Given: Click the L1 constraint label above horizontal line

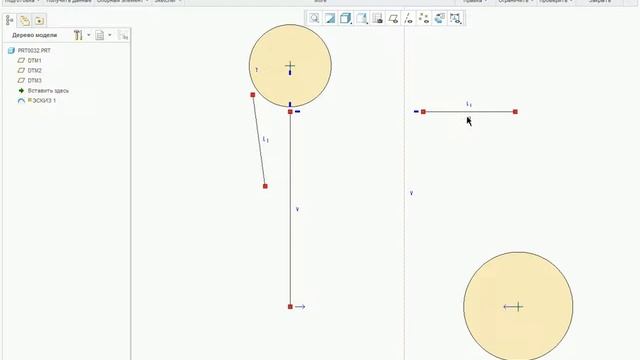Looking at the screenshot, I should [x=469, y=104].
